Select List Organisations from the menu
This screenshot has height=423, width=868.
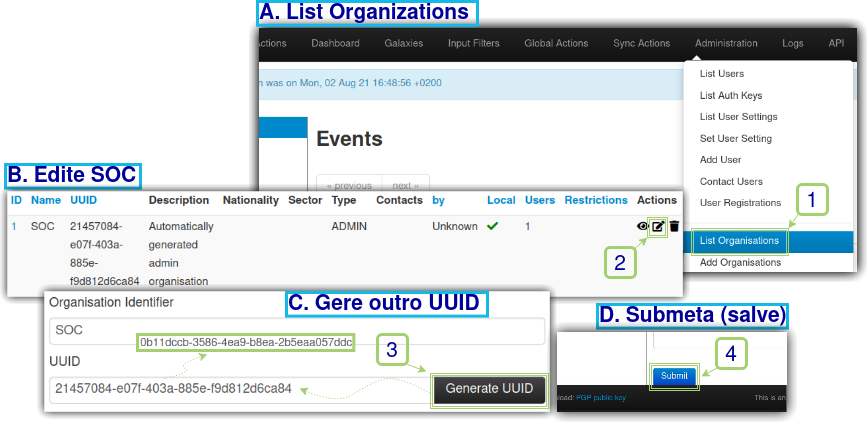pyautogui.click(x=739, y=241)
